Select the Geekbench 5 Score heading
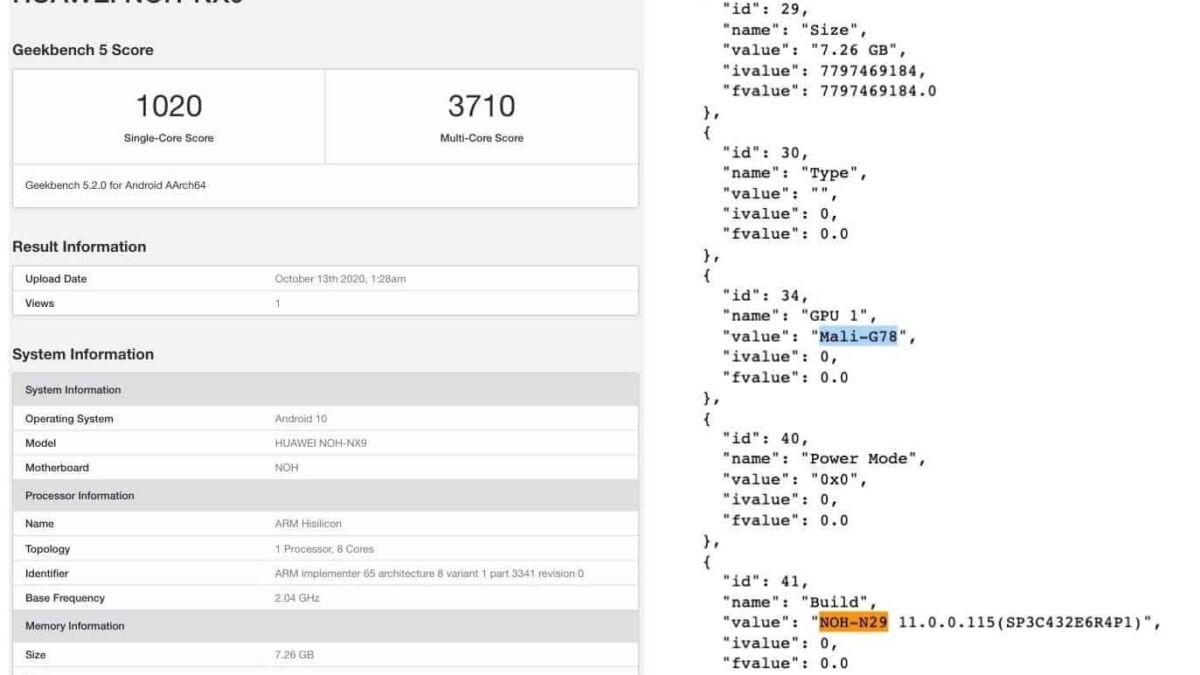 83,50
